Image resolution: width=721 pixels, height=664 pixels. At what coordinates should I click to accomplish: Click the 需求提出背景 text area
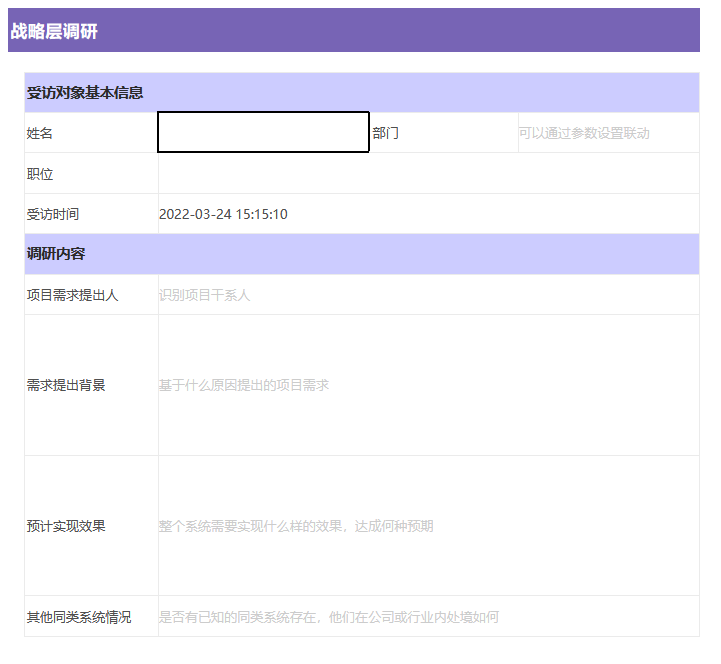429,385
